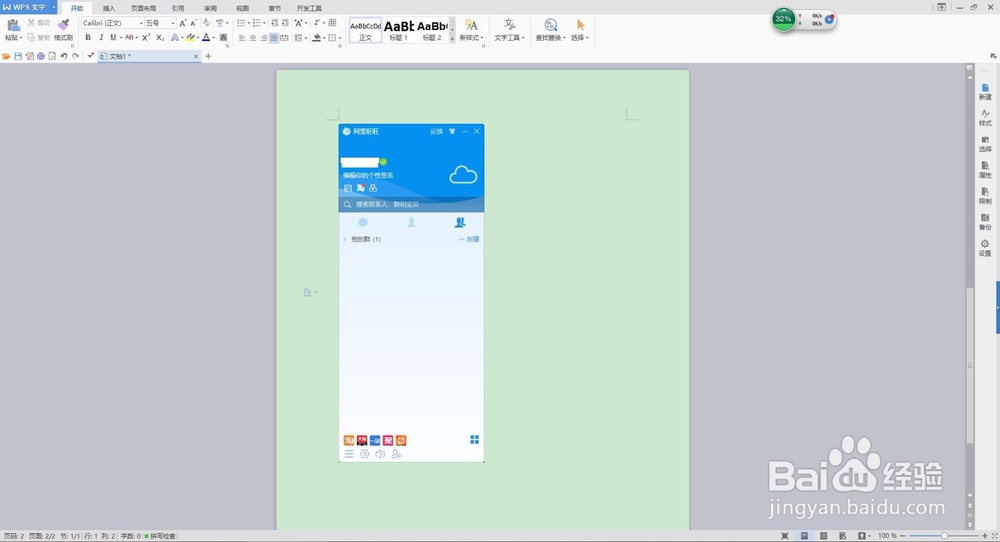Click the Print icon in quick toolbar
Image resolution: width=1000 pixels, height=542 pixels.
(x=41, y=56)
